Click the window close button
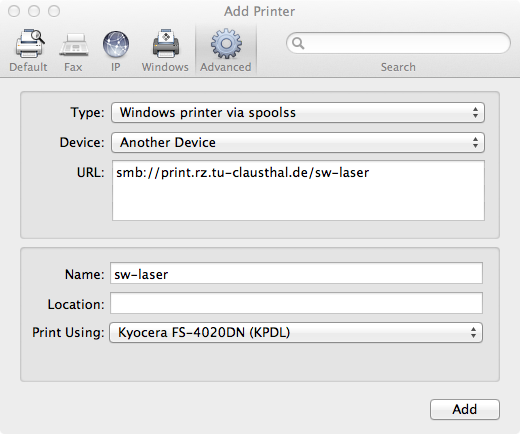 click(14, 11)
